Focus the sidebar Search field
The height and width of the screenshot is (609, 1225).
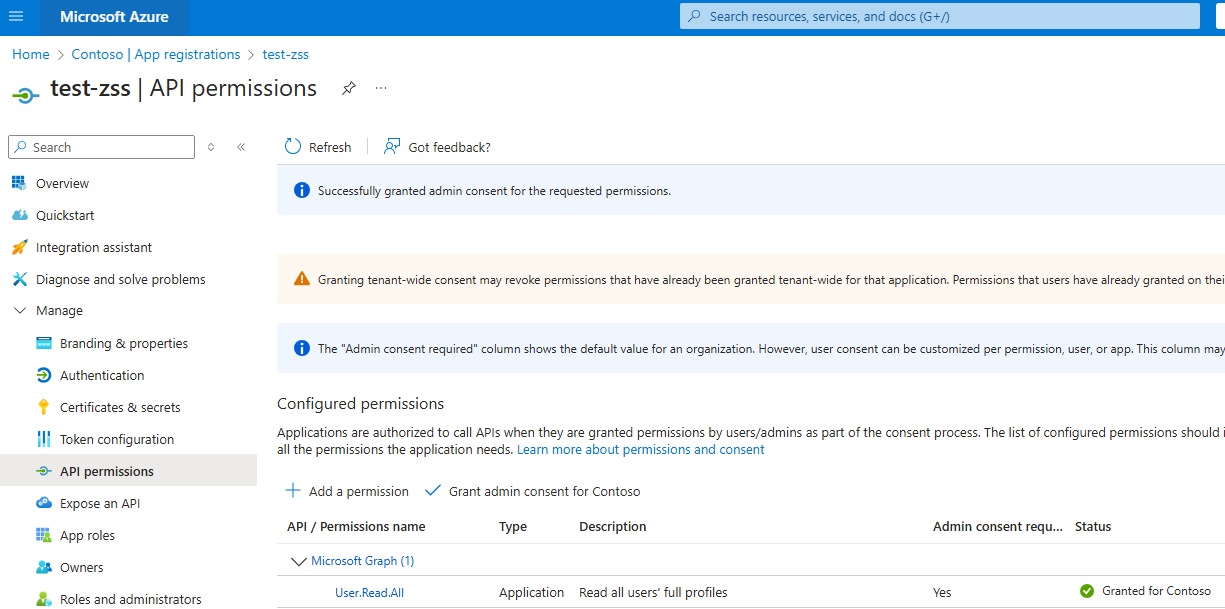(x=101, y=147)
